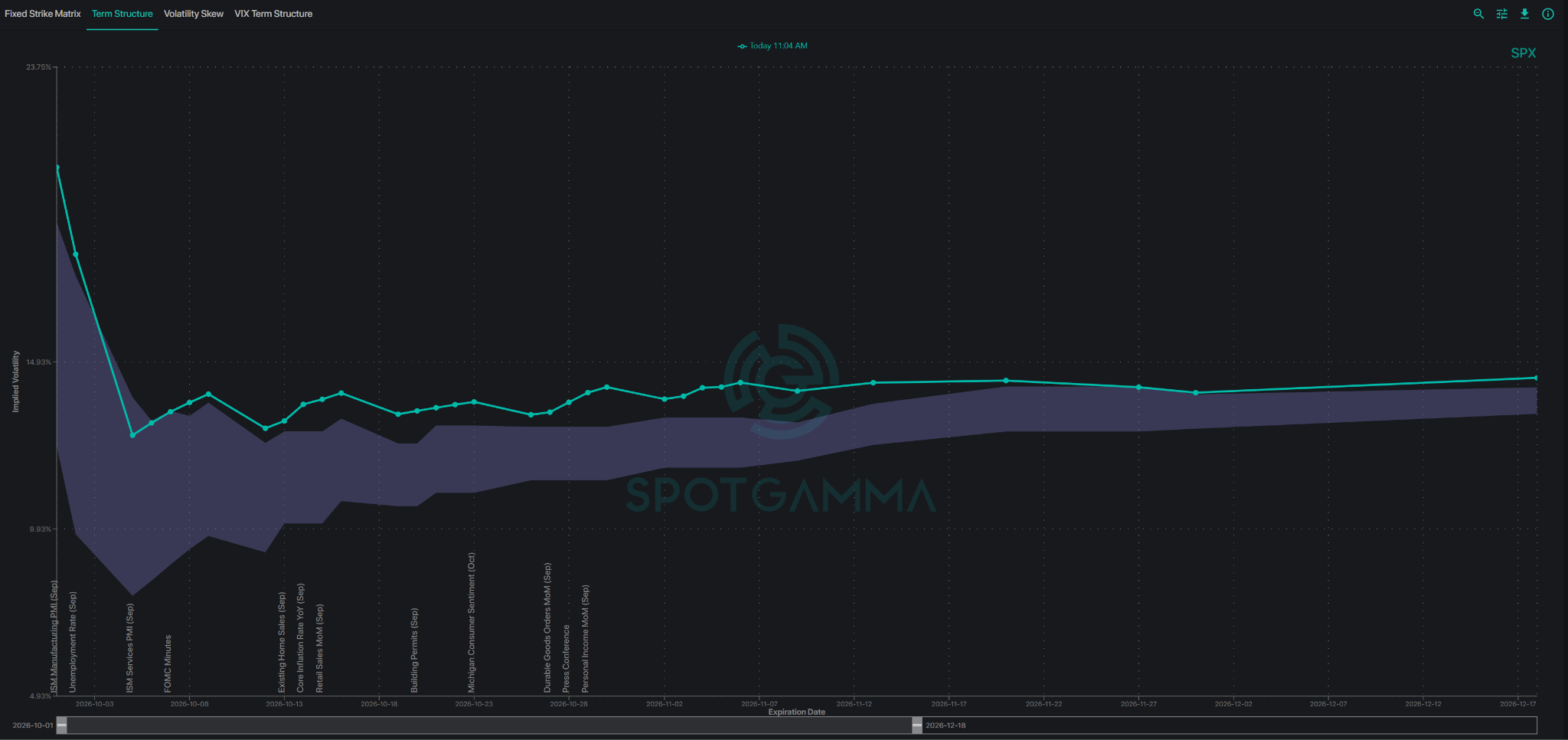Click the 14.93% y-axis label
Viewport: 1568px width, 740px height.
38,362
